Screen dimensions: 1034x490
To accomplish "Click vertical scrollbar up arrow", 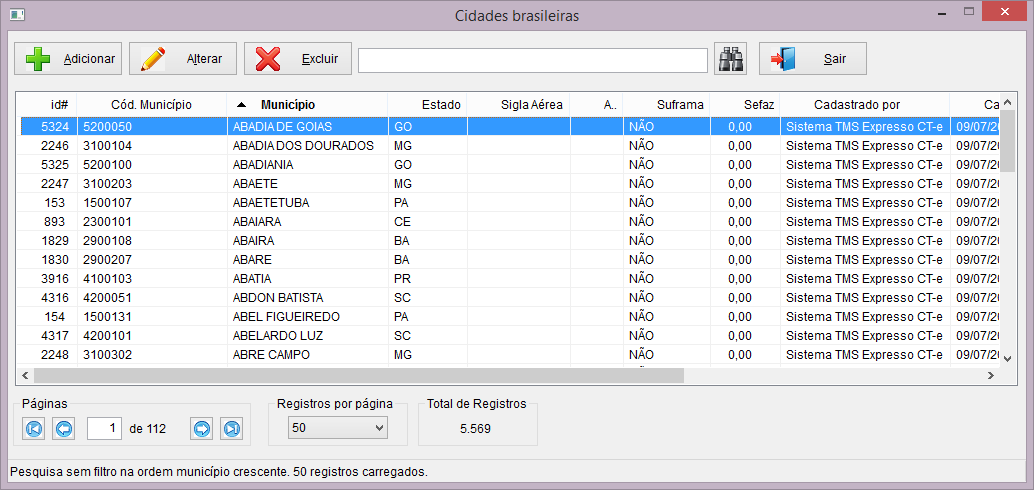I will (1007, 102).
